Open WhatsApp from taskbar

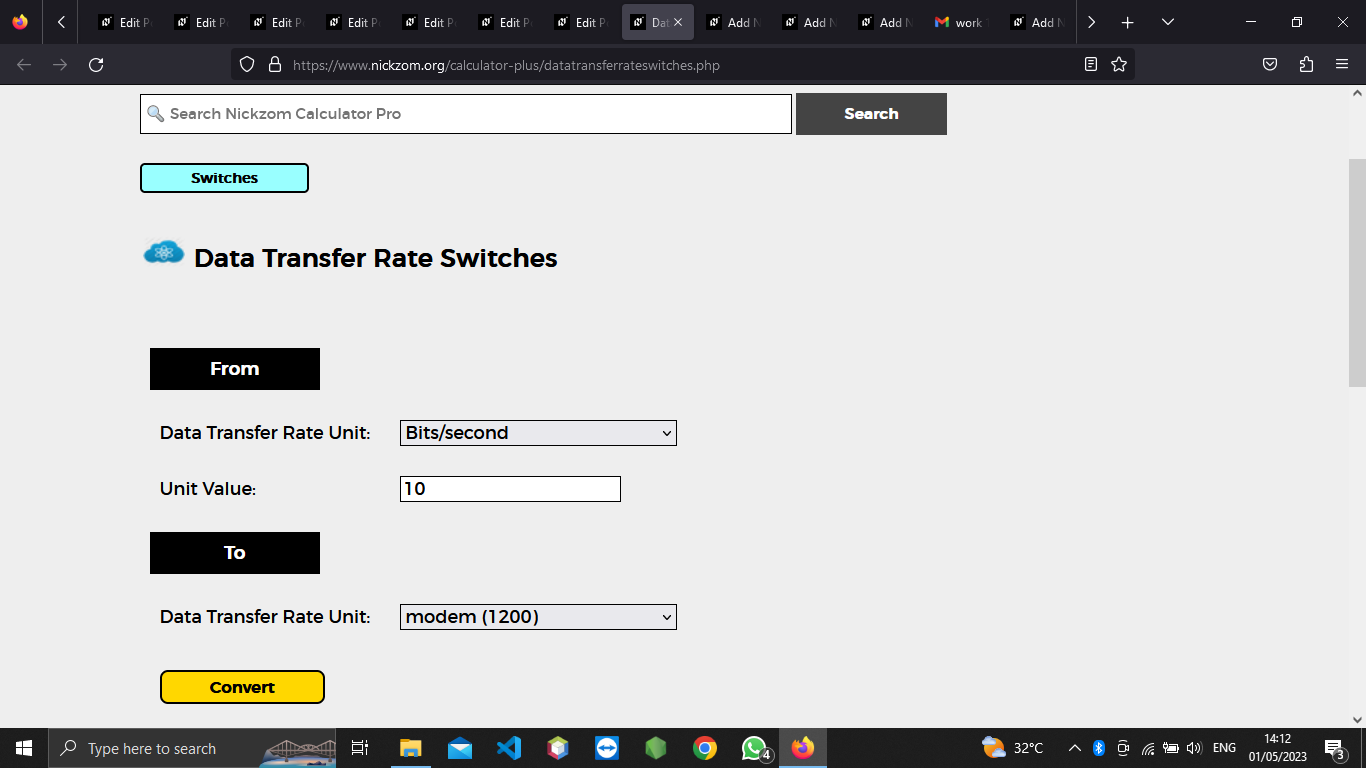[754, 748]
